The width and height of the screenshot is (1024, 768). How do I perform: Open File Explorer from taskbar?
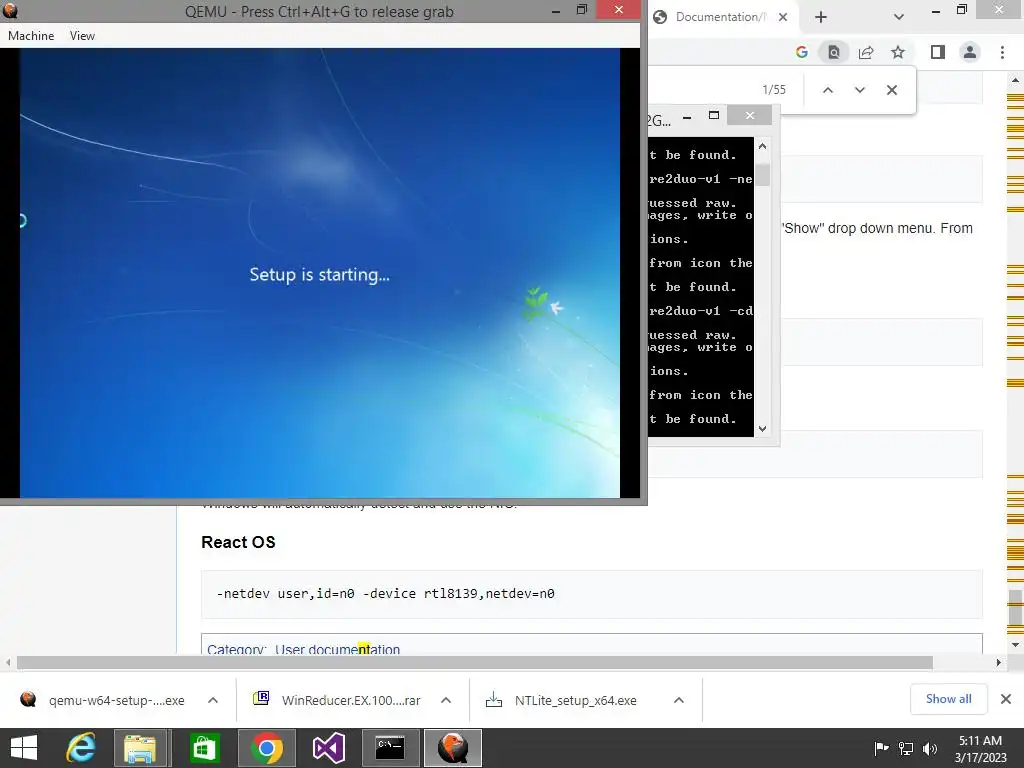140,748
